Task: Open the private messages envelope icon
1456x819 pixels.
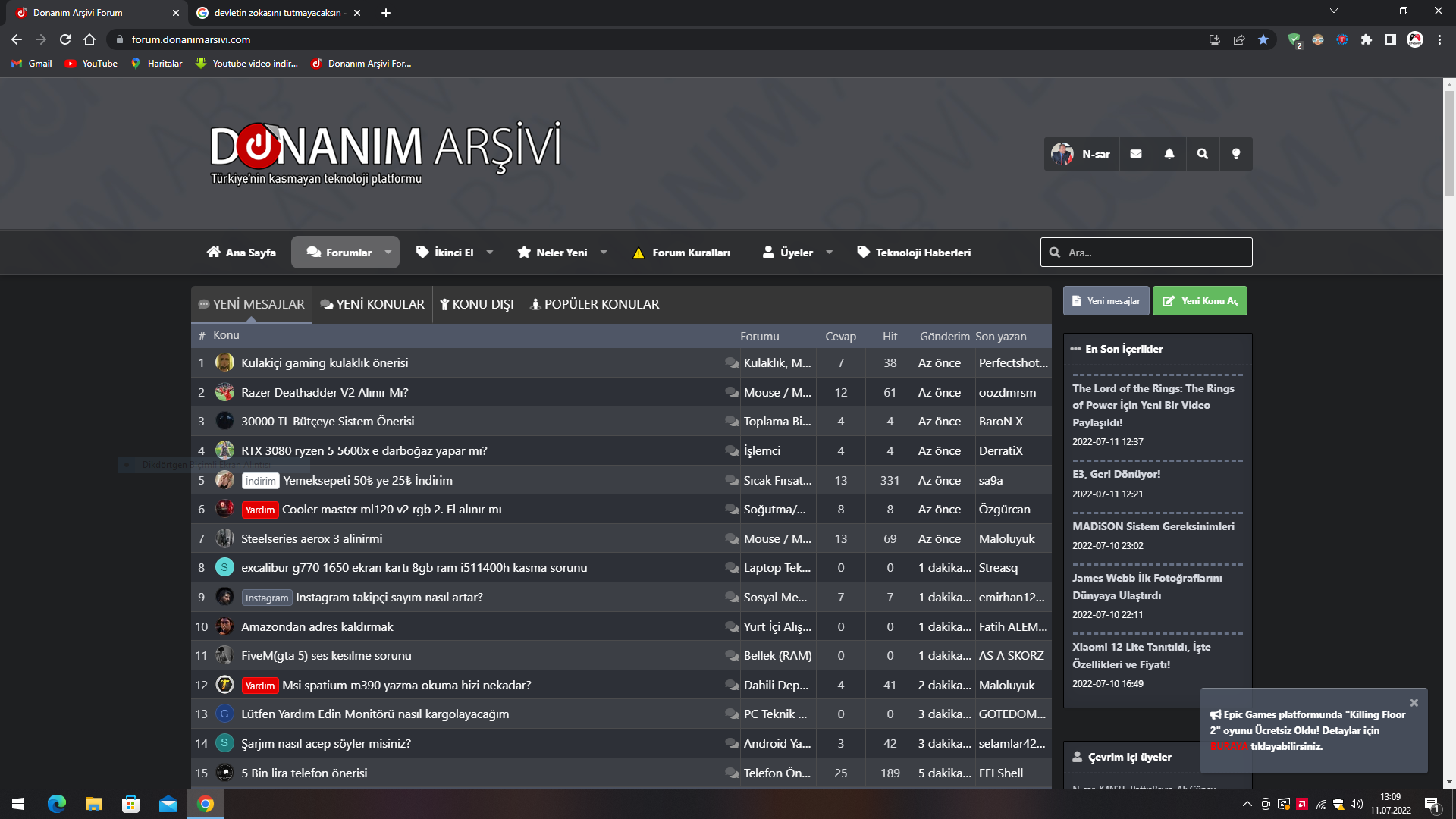Action: [x=1136, y=154]
